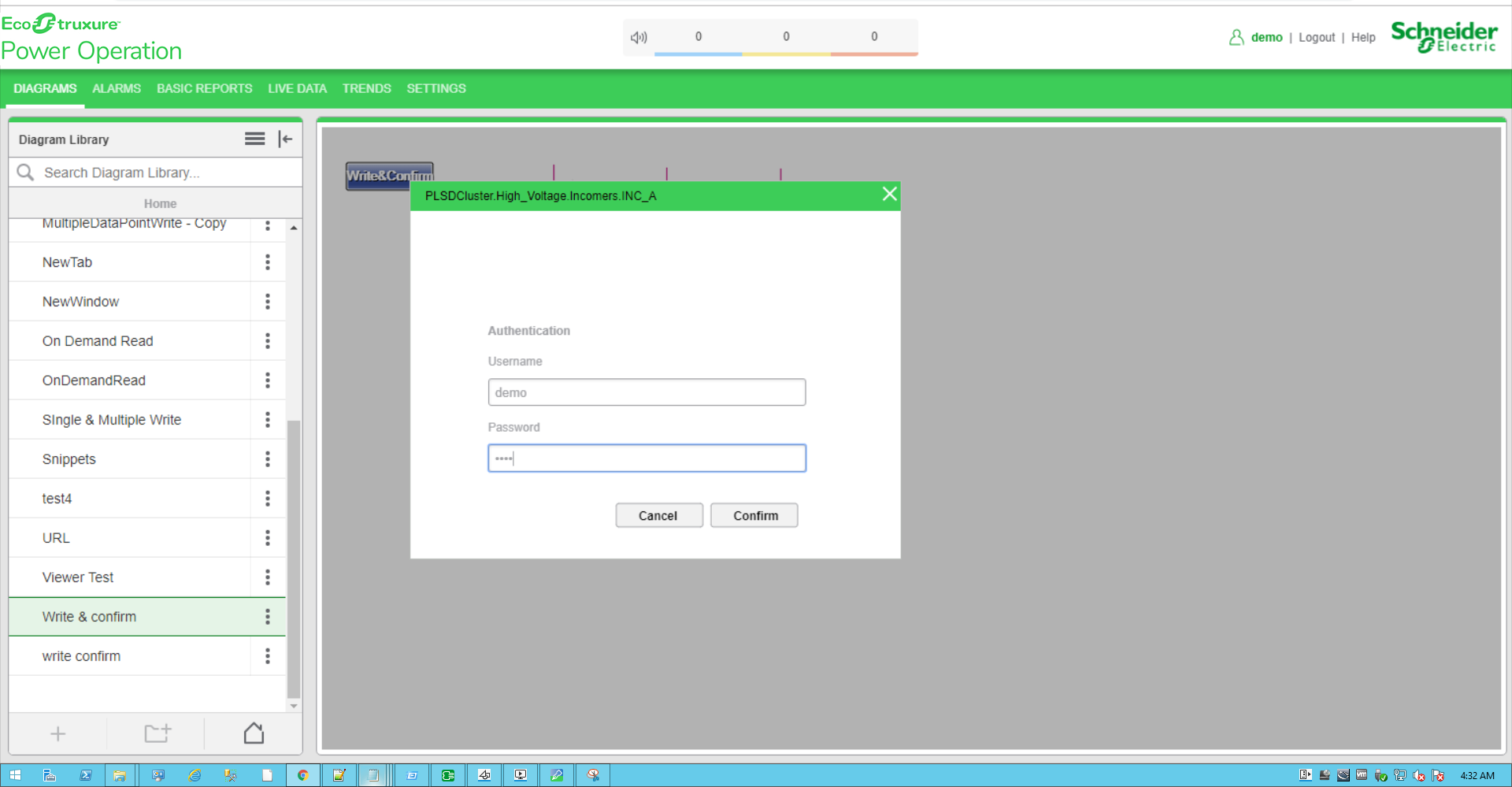Click the add new diagram plus icon
The width and height of the screenshot is (1512, 787).
tap(57, 733)
